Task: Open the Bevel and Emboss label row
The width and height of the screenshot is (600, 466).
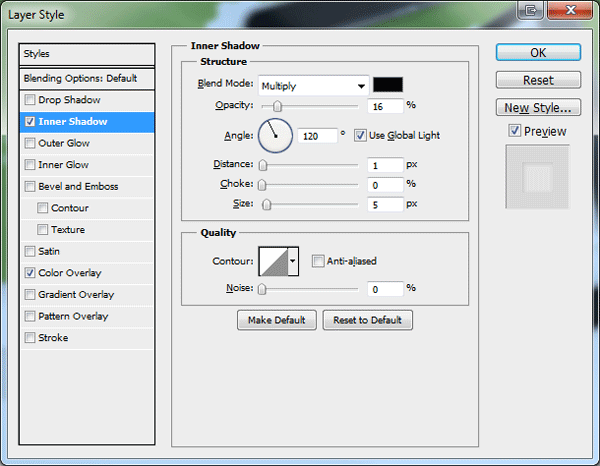Action: (78, 186)
